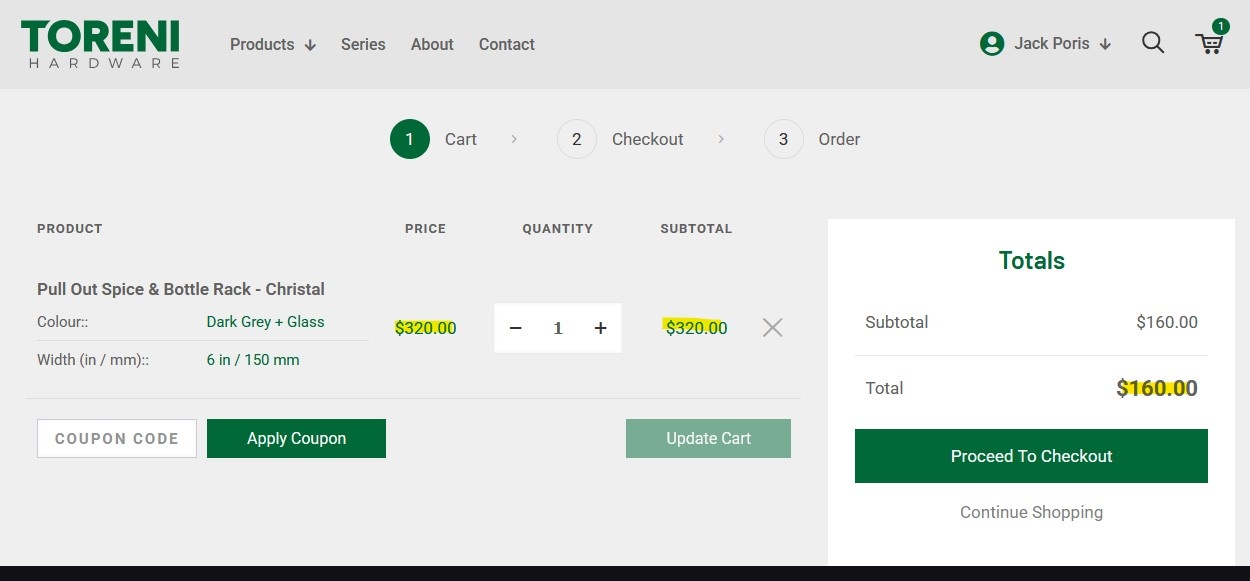This screenshot has width=1250, height=581.
Task: Remove the Spice Rack item with X
Action: tap(772, 328)
